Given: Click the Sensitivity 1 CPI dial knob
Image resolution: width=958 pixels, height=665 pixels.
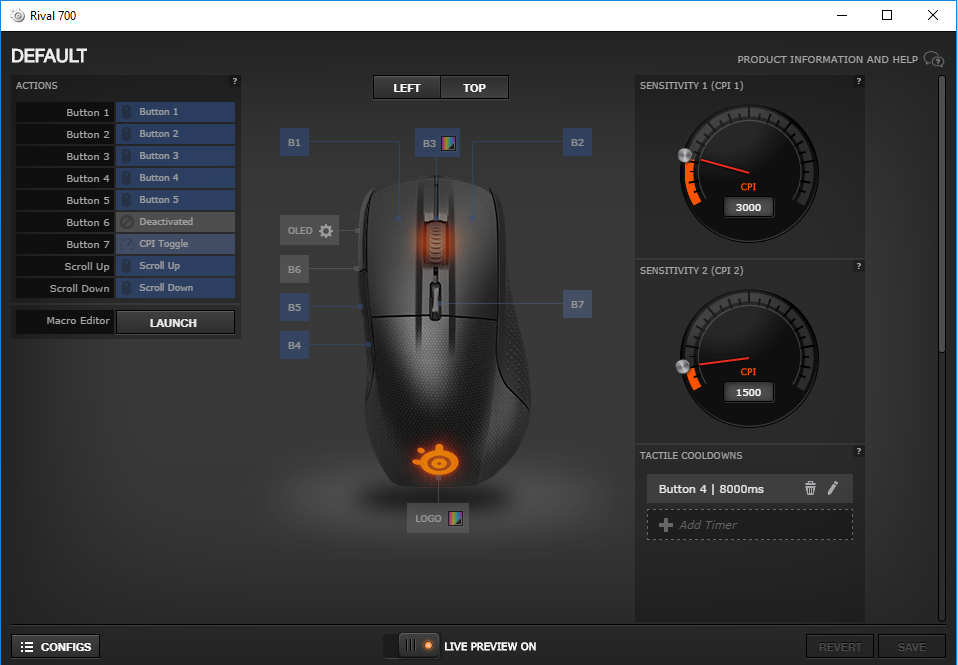Looking at the screenshot, I should (685, 156).
